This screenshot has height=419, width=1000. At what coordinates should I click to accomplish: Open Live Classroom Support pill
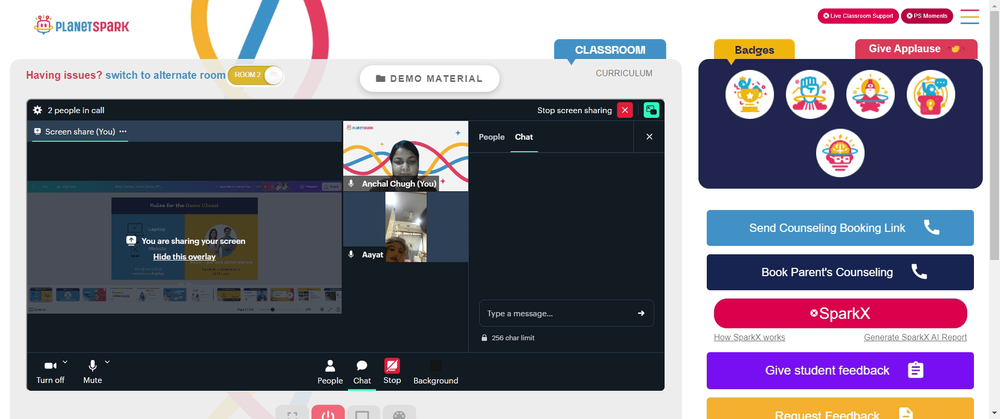[x=858, y=16]
